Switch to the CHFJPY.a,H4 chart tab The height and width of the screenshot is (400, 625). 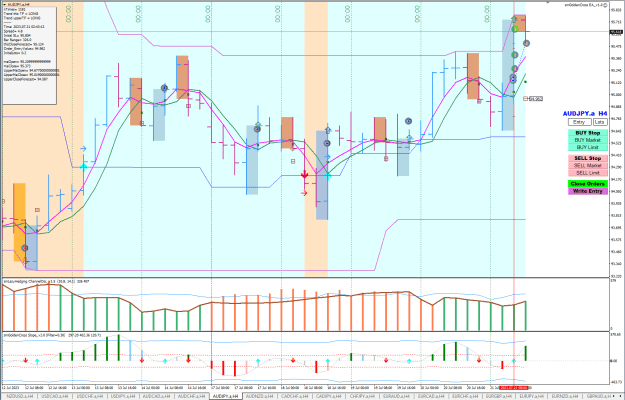tap(362, 396)
